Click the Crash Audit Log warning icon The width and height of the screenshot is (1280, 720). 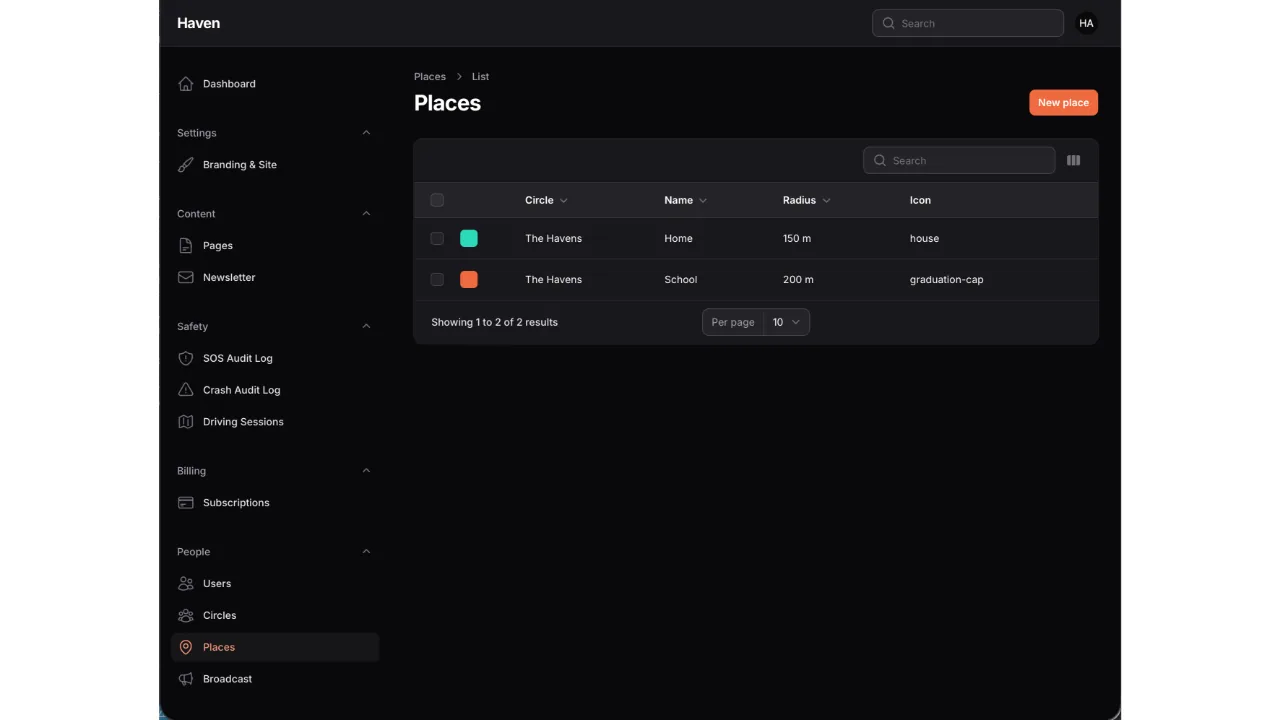click(x=185, y=391)
